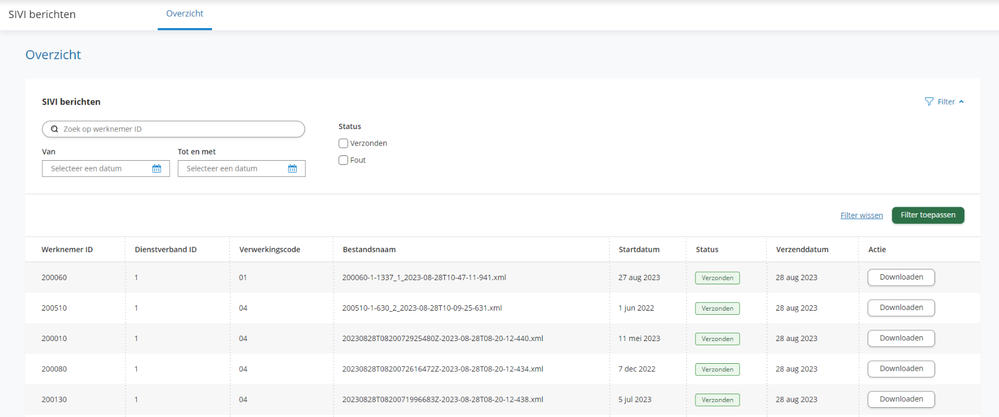
Task: Collapse the Filter panel chevron
Action: [x=962, y=102]
